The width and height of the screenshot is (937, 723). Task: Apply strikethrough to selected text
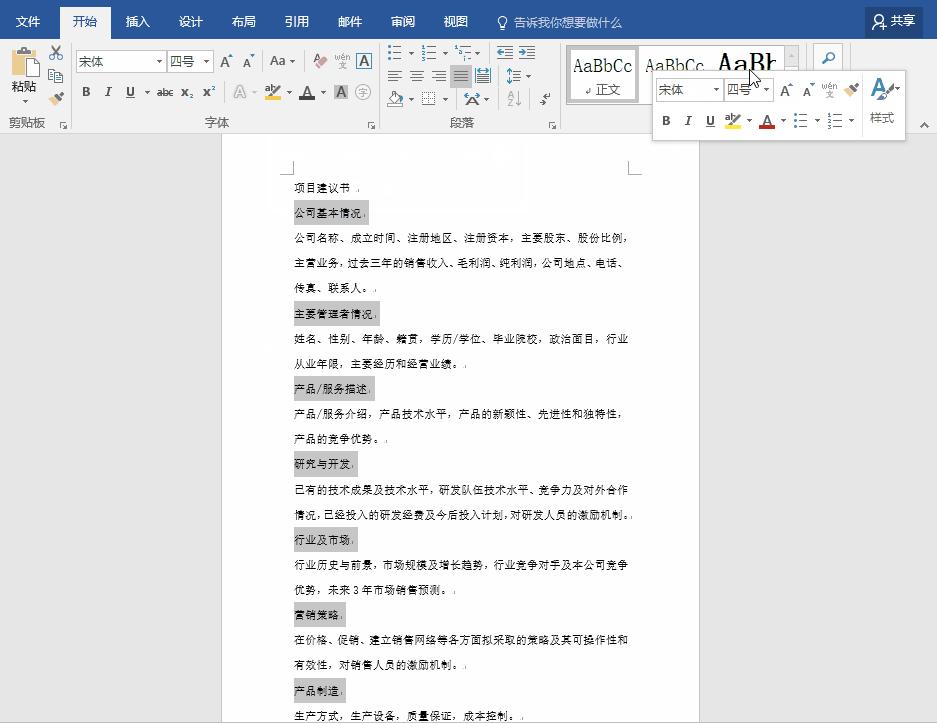coord(165,91)
